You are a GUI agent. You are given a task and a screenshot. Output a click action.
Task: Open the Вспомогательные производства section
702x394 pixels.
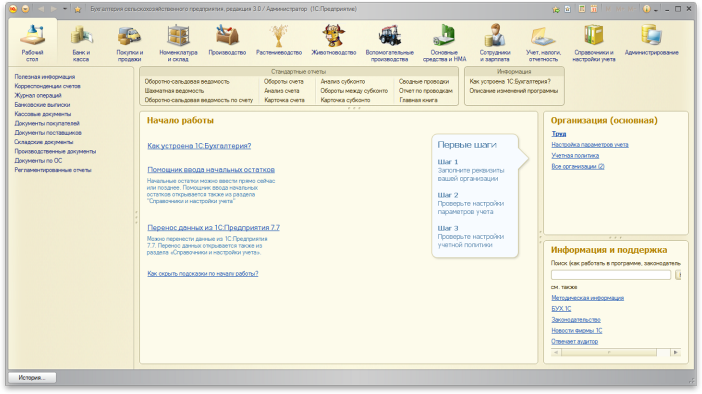[390, 43]
